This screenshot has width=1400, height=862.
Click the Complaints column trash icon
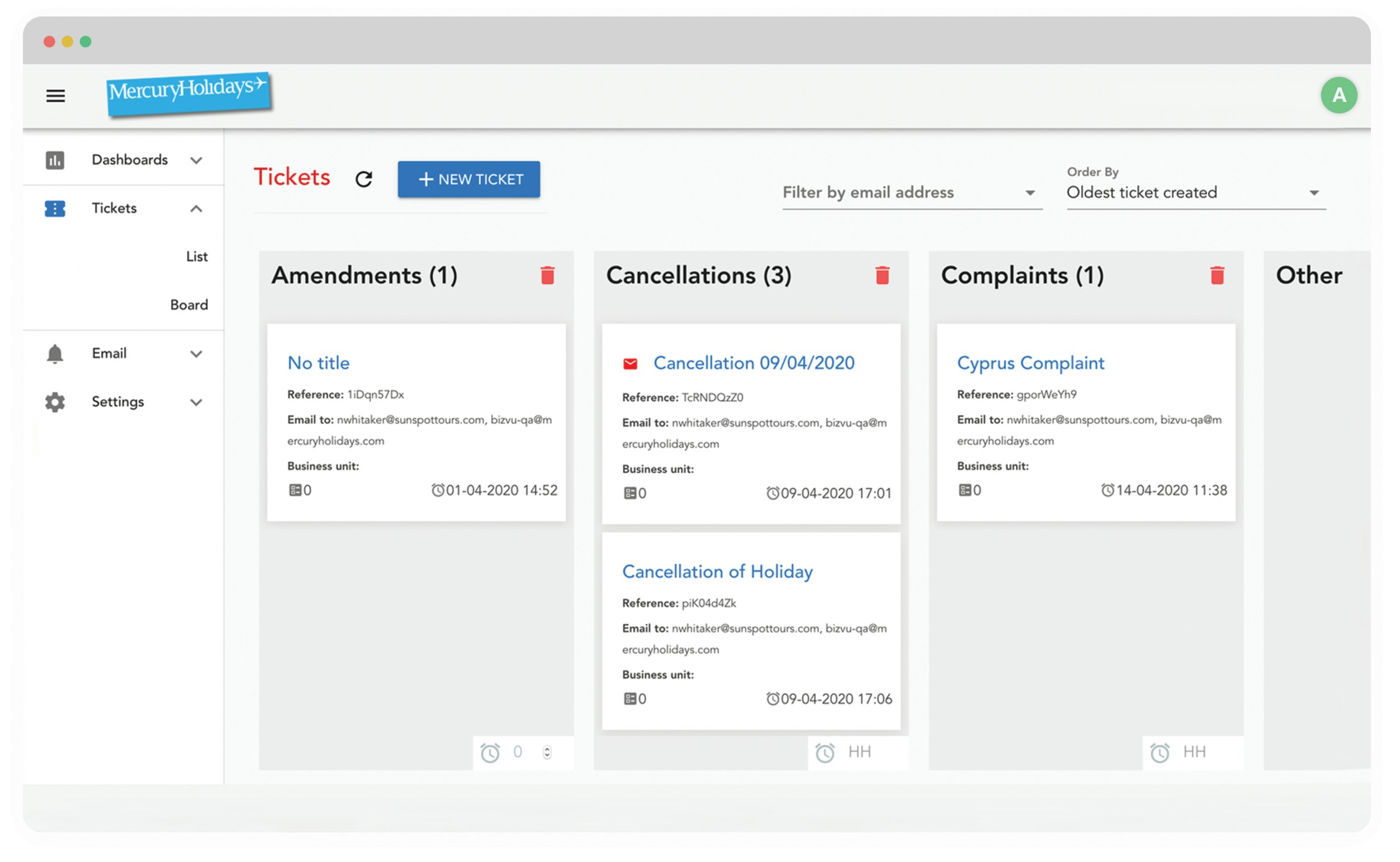[1217, 275]
